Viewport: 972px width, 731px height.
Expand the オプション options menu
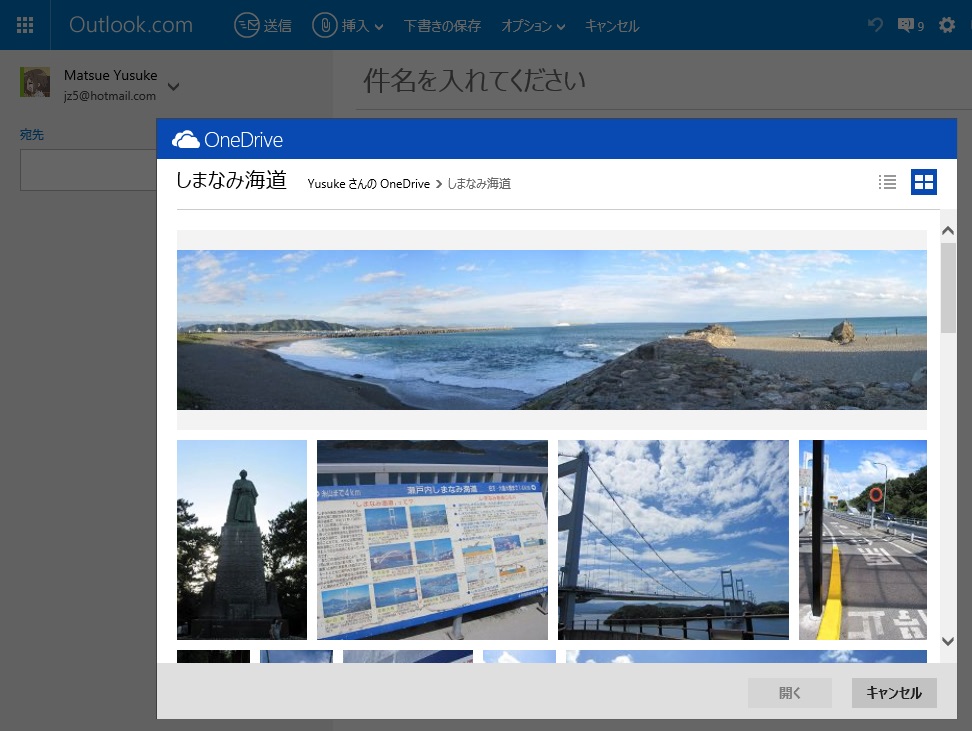coord(533,26)
